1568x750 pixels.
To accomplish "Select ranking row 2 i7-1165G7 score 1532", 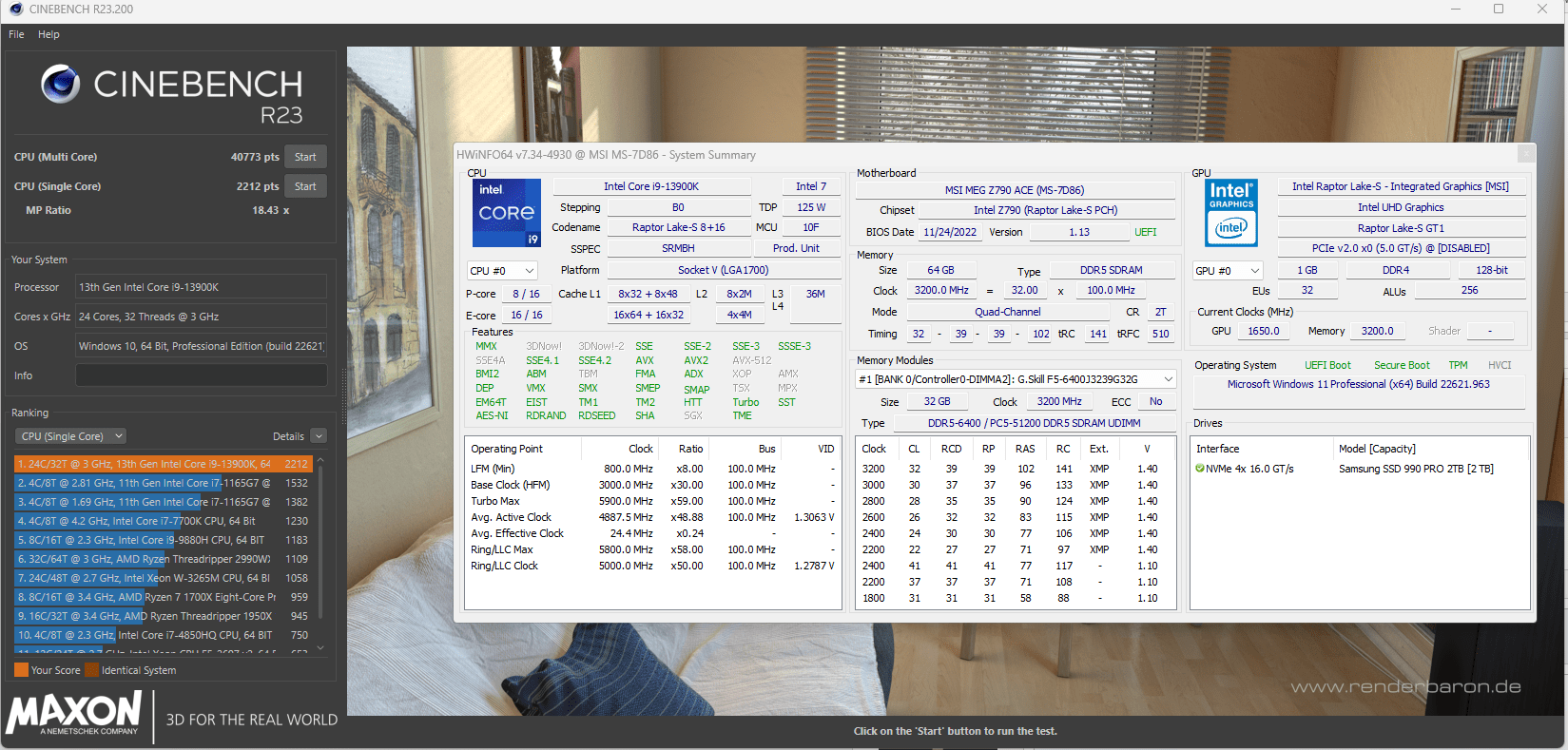I will [163, 483].
